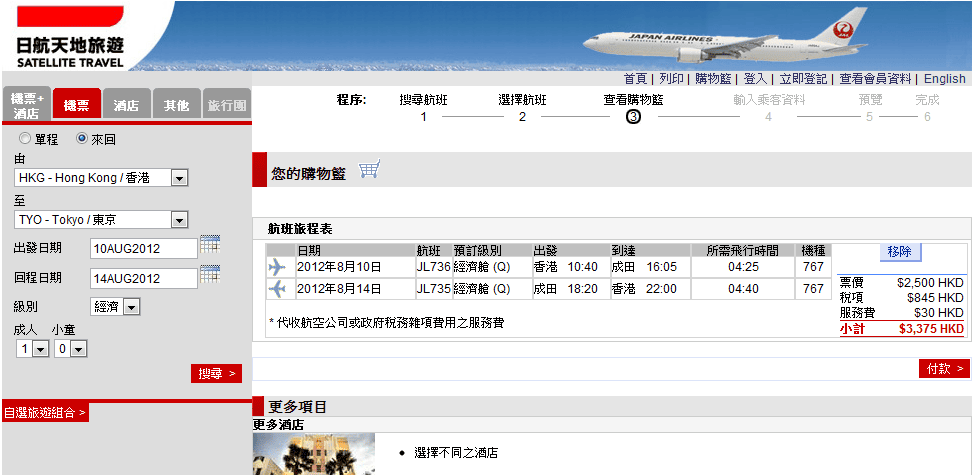Viewport: 979px width, 475px height.
Task: Click the hotel thumbnail image
Action: tap(314, 454)
